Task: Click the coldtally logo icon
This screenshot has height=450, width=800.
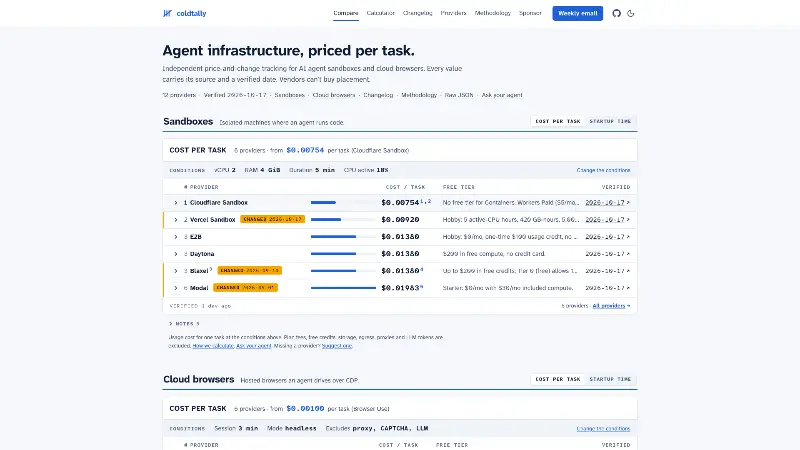Action: pos(167,13)
